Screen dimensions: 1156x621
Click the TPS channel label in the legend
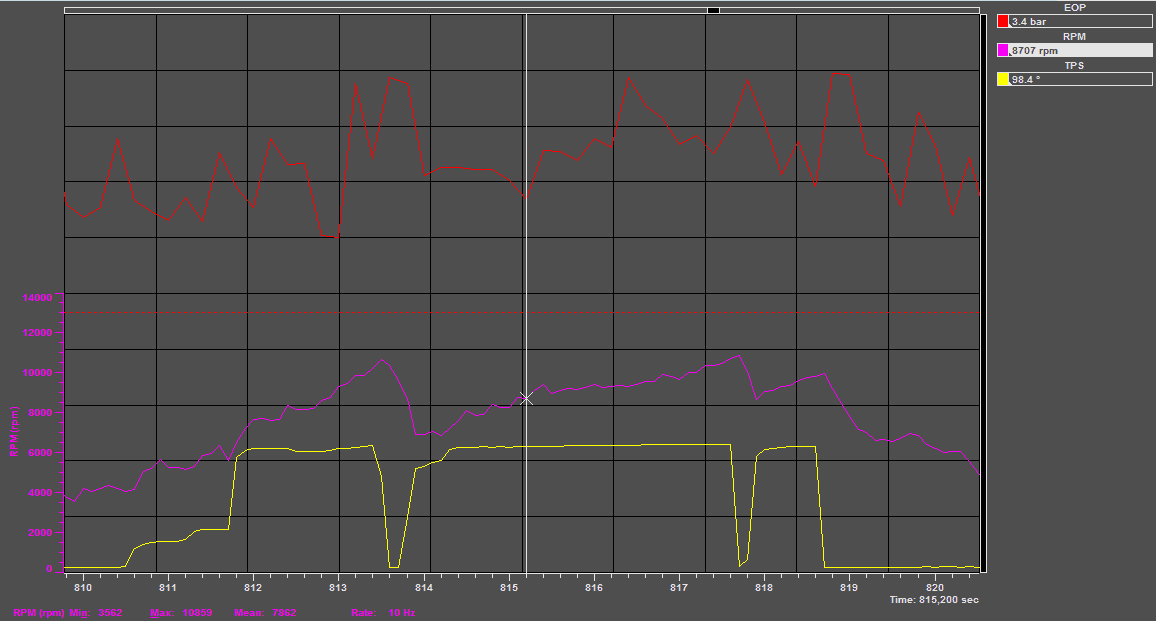pyautogui.click(x=1074, y=65)
